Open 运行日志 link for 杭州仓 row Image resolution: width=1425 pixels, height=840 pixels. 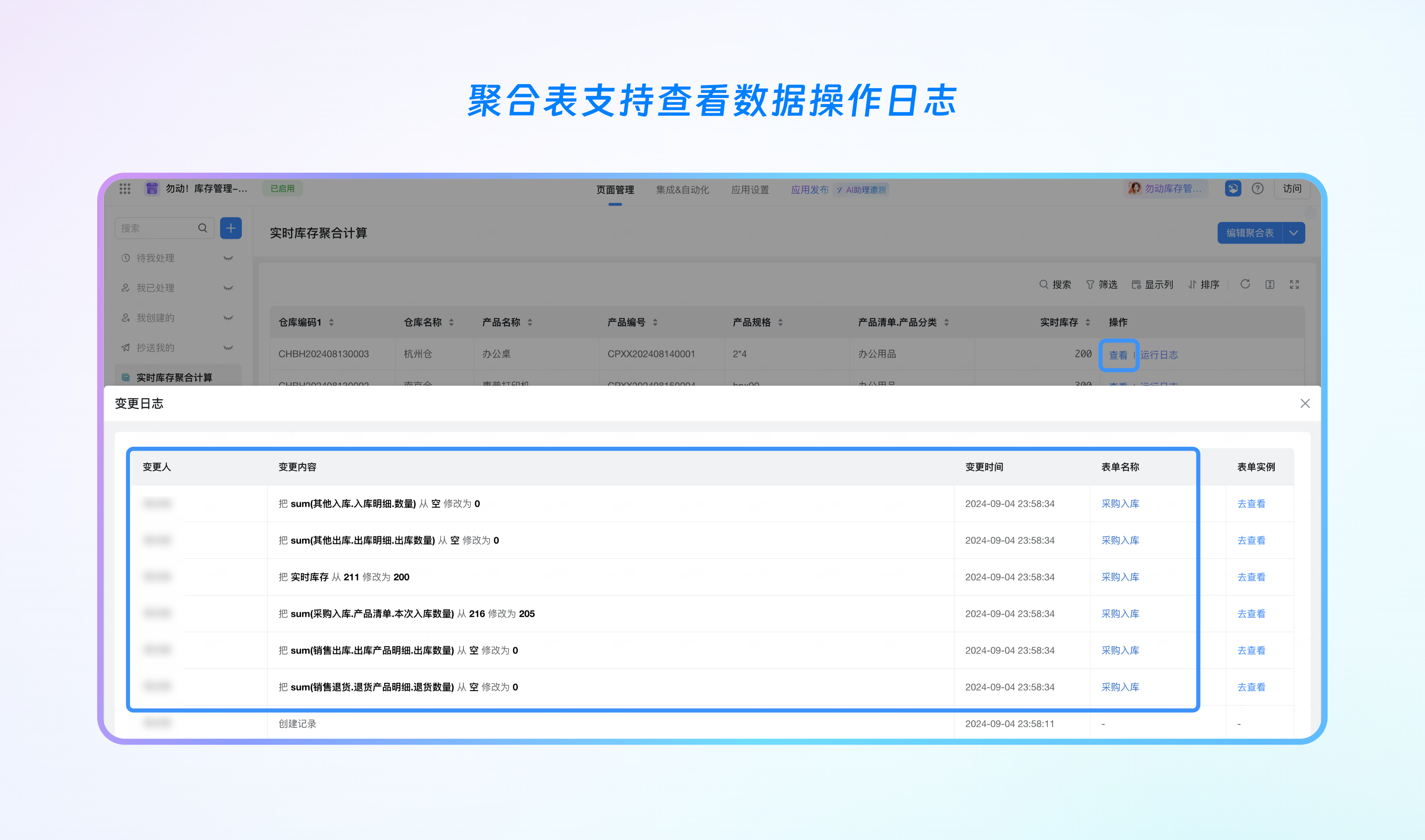click(x=1159, y=355)
